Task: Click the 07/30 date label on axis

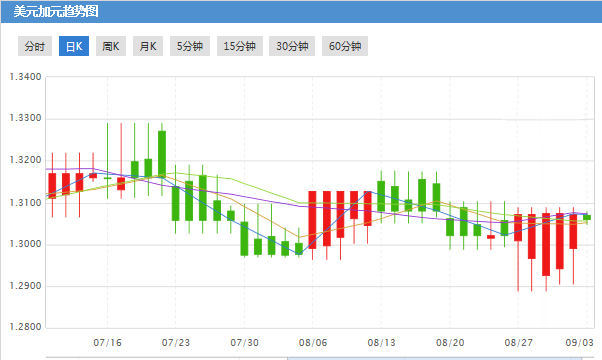Action: pos(244,342)
